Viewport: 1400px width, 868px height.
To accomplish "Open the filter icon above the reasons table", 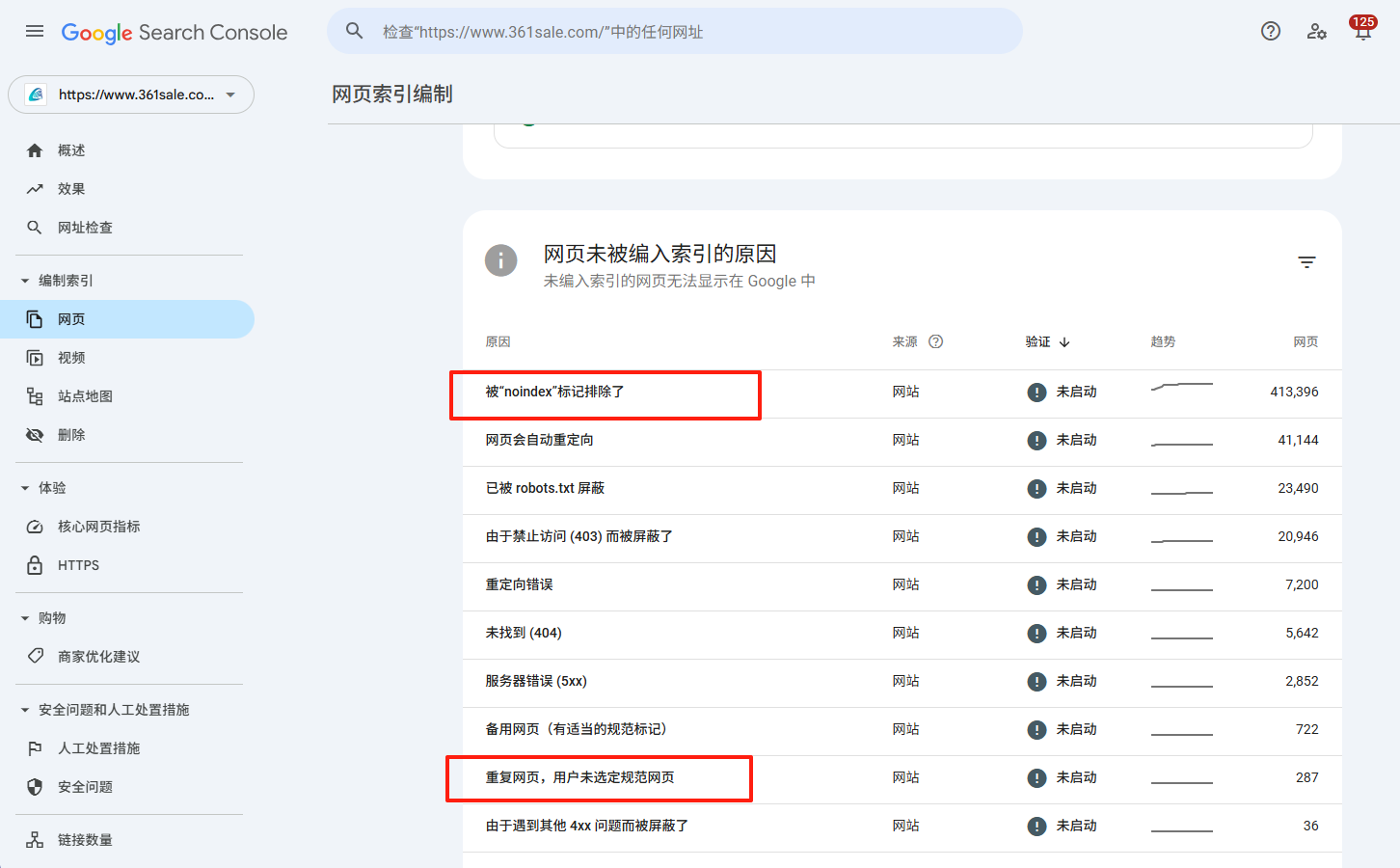I will tap(1306, 261).
